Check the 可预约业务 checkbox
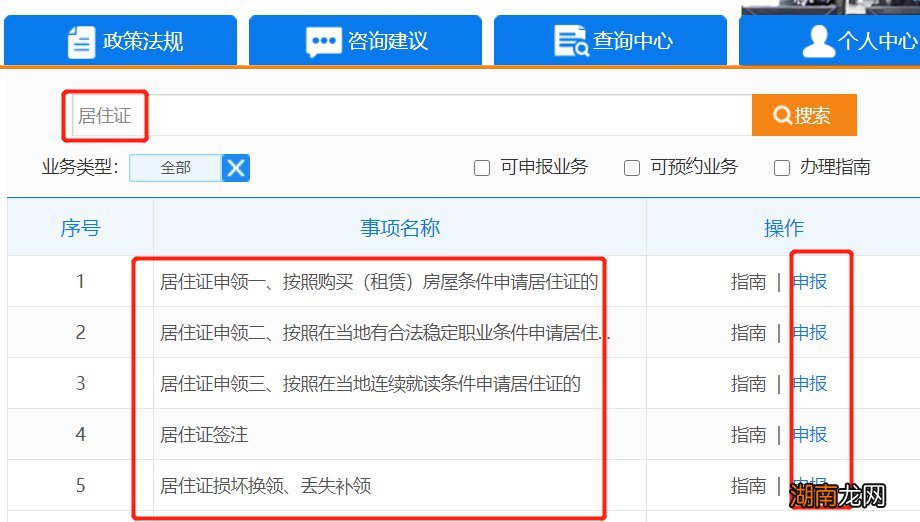This screenshot has height=522, width=920. pos(632,168)
